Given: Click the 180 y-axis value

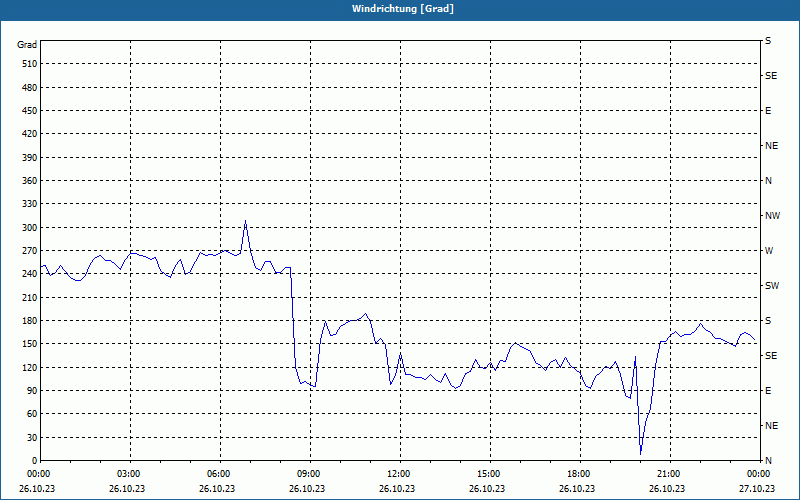Looking at the screenshot, I should (30, 321).
